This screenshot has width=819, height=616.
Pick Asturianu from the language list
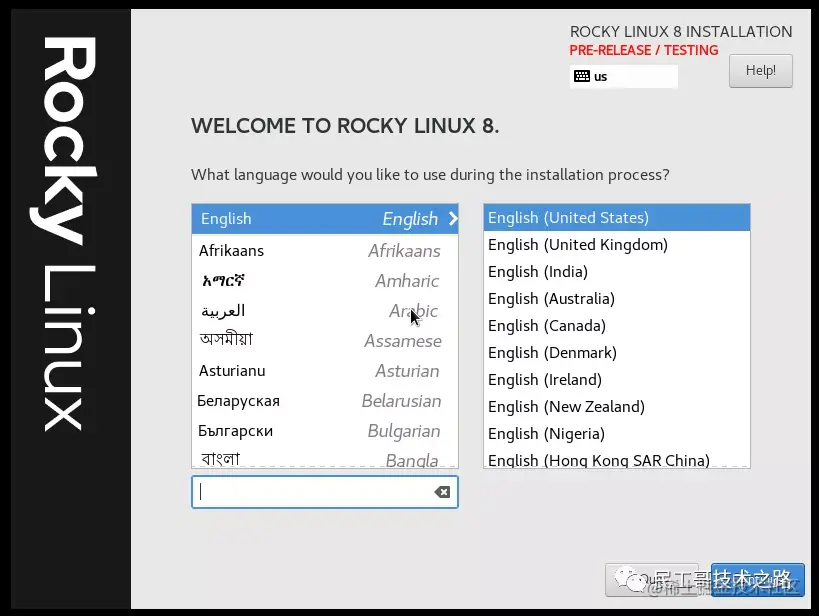pos(325,371)
